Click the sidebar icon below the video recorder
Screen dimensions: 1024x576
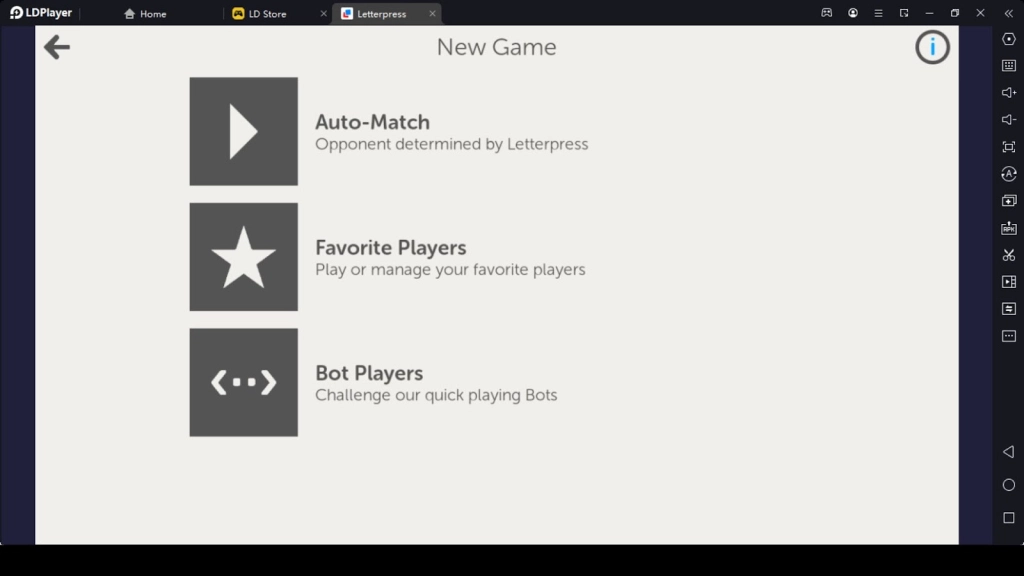[1008, 308]
